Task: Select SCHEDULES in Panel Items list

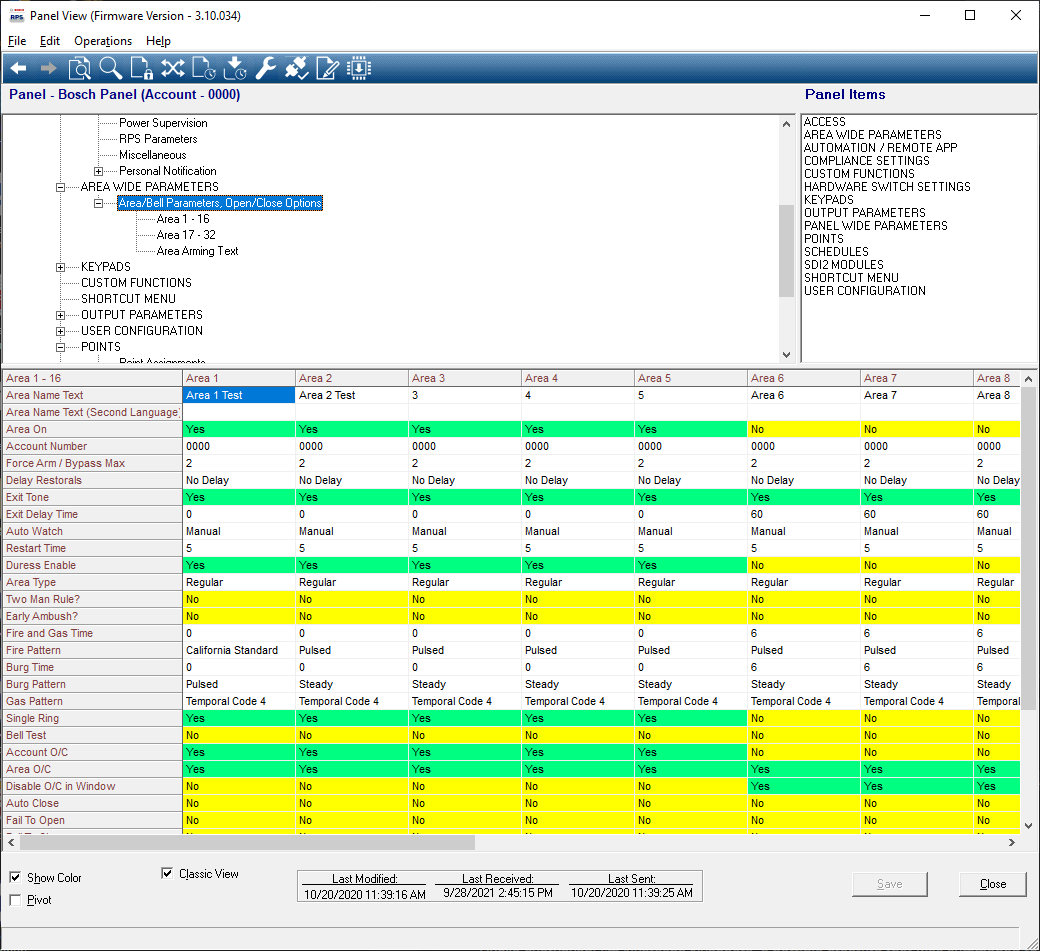Action: [x=836, y=252]
